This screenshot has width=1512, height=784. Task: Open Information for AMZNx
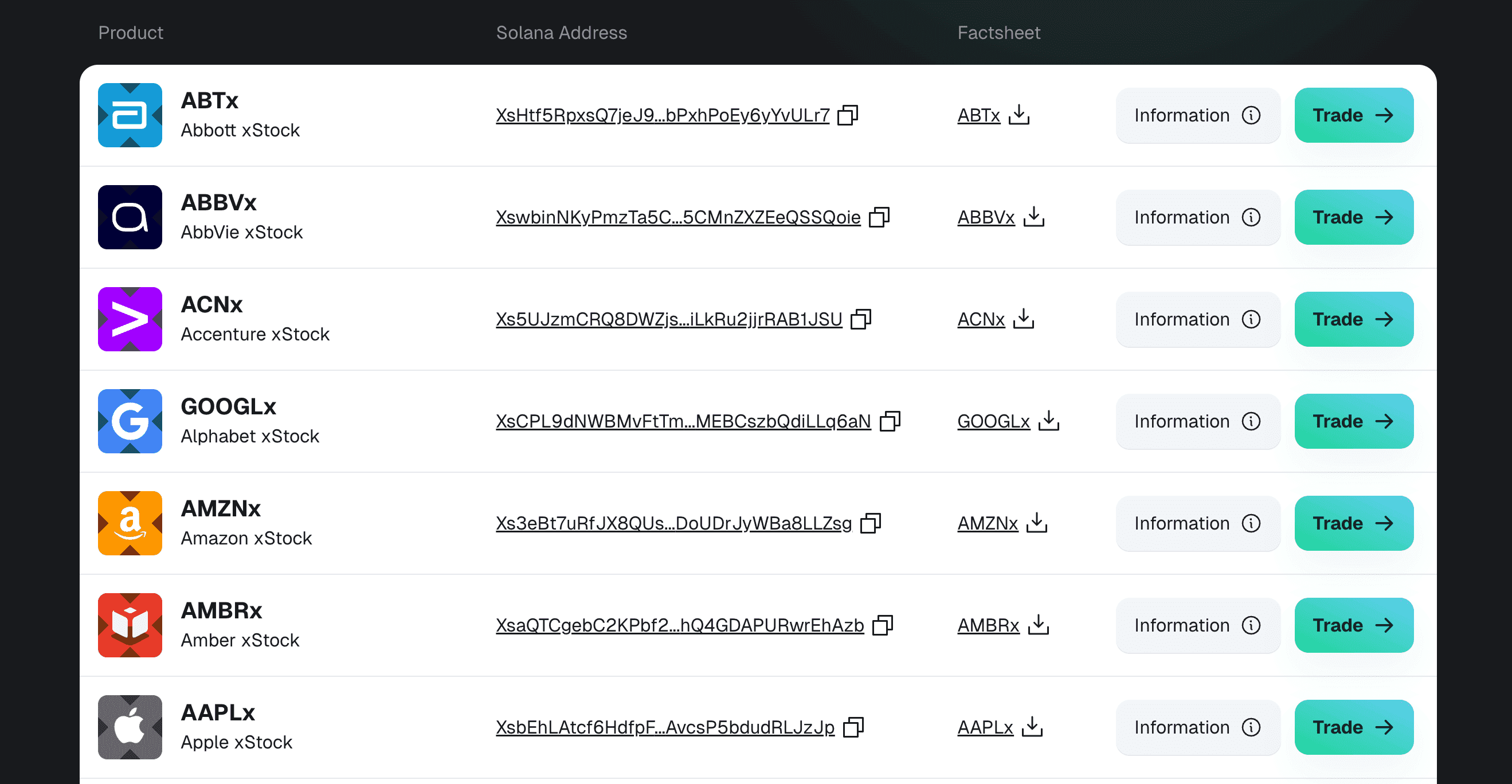1197,523
